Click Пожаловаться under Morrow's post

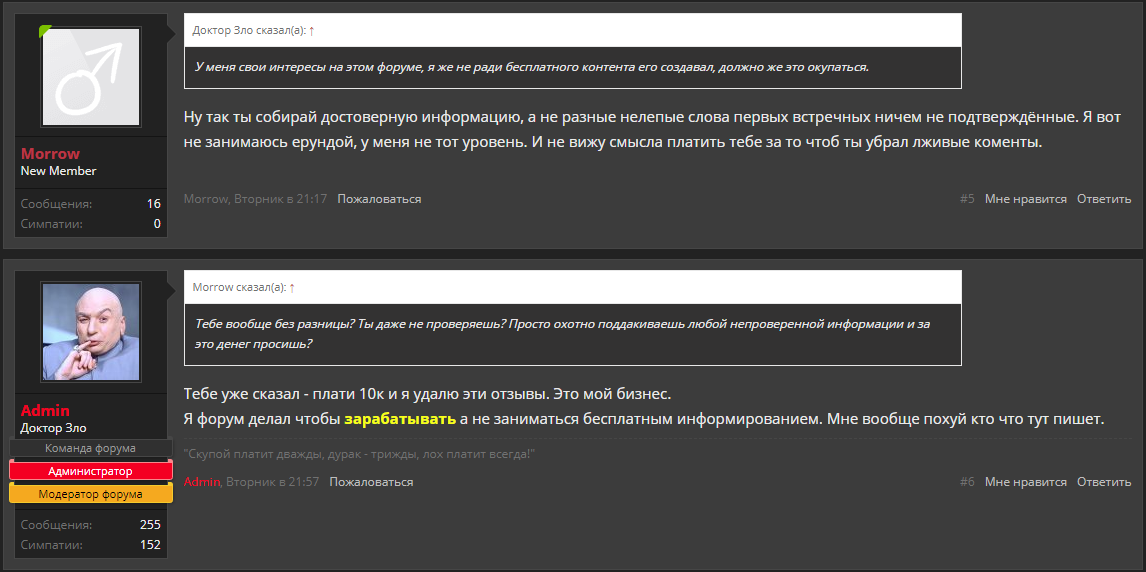tap(379, 199)
